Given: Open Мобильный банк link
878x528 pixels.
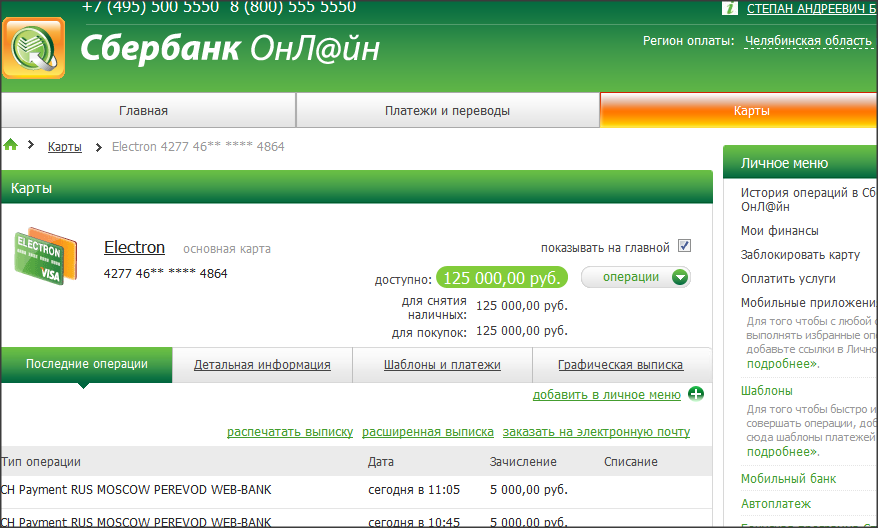Looking at the screenshot, I should (788, 479).
